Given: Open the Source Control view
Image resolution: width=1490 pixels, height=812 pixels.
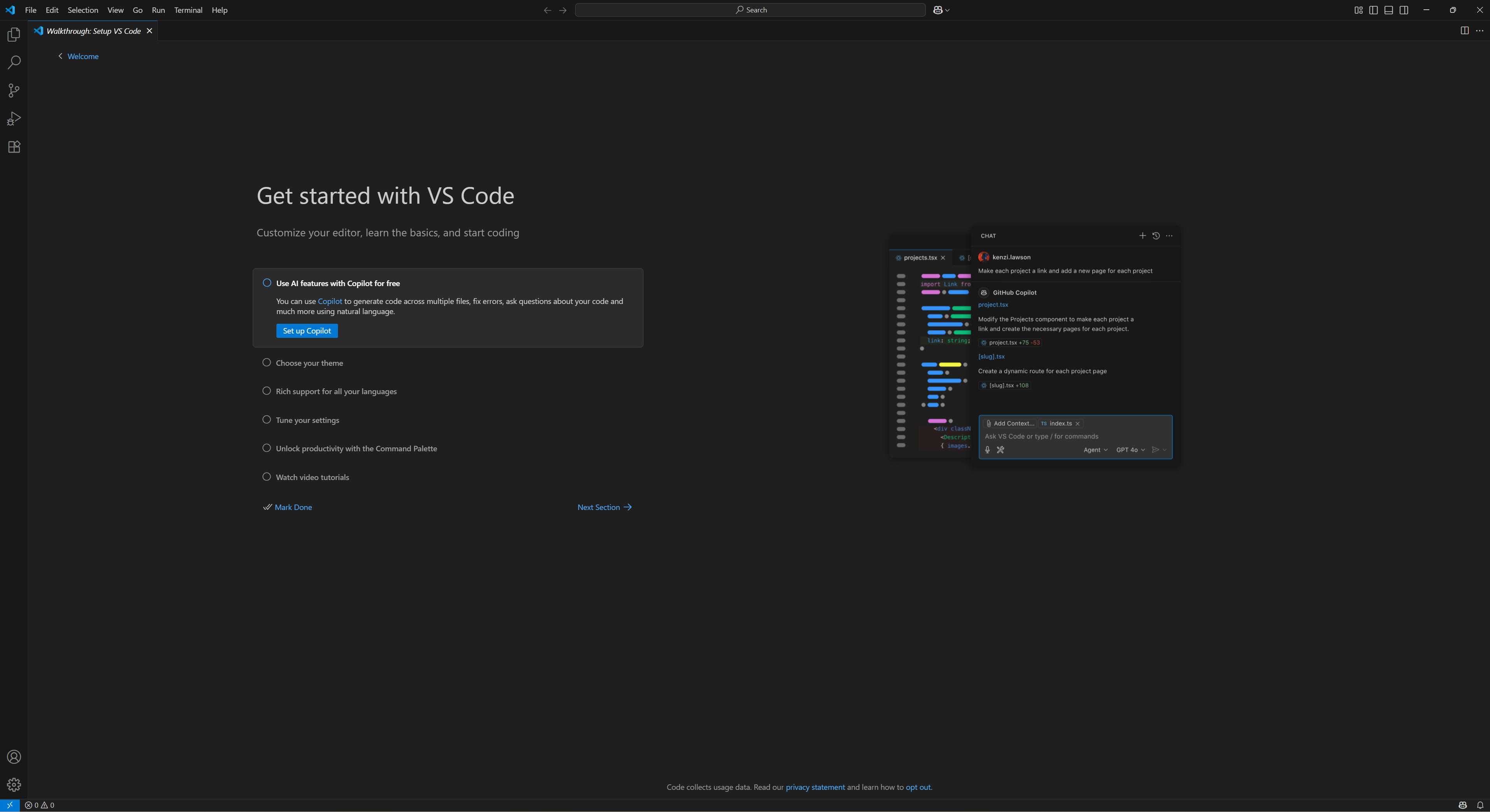Looking at the screenshot, I should 14,90.
